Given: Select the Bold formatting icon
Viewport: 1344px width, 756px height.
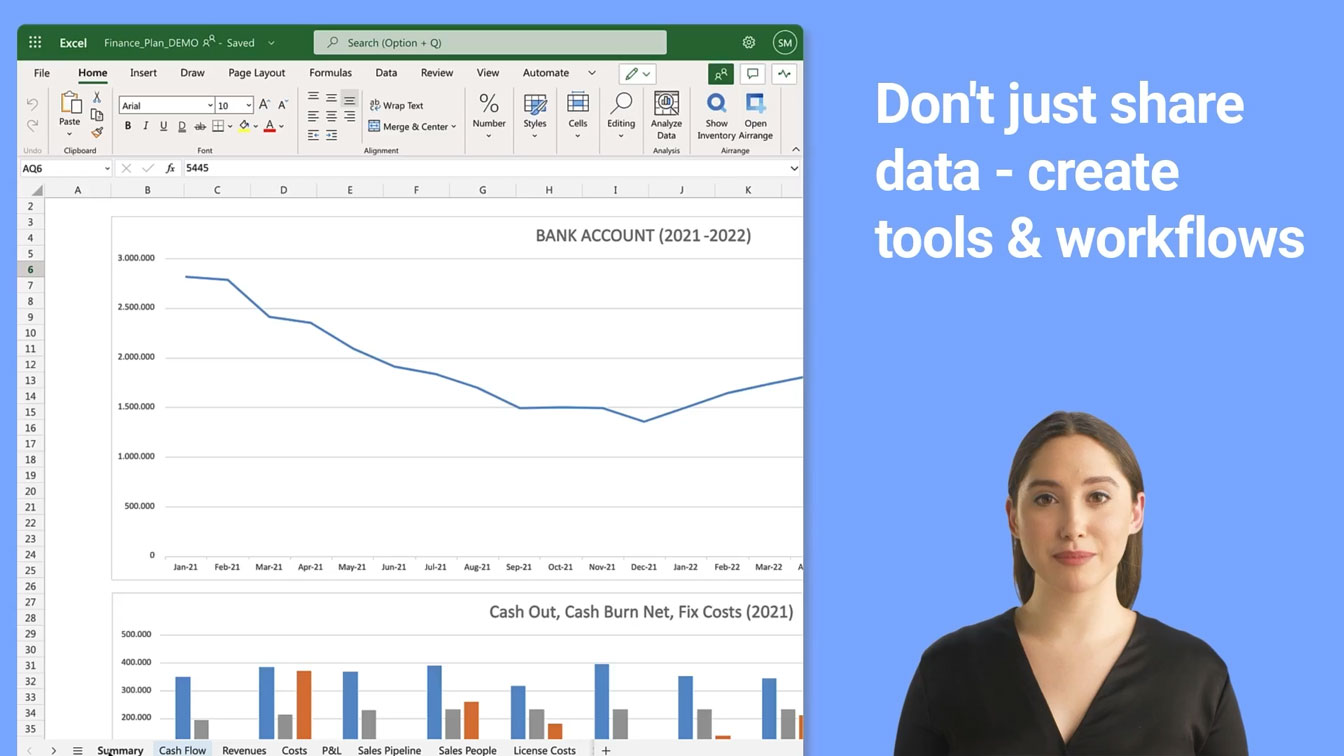Looking at the screenshot, I should click(127, 126).
